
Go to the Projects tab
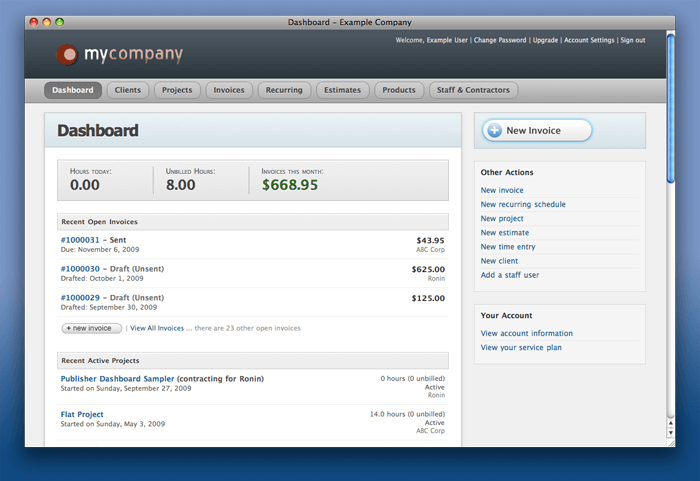tap(177, 90)
